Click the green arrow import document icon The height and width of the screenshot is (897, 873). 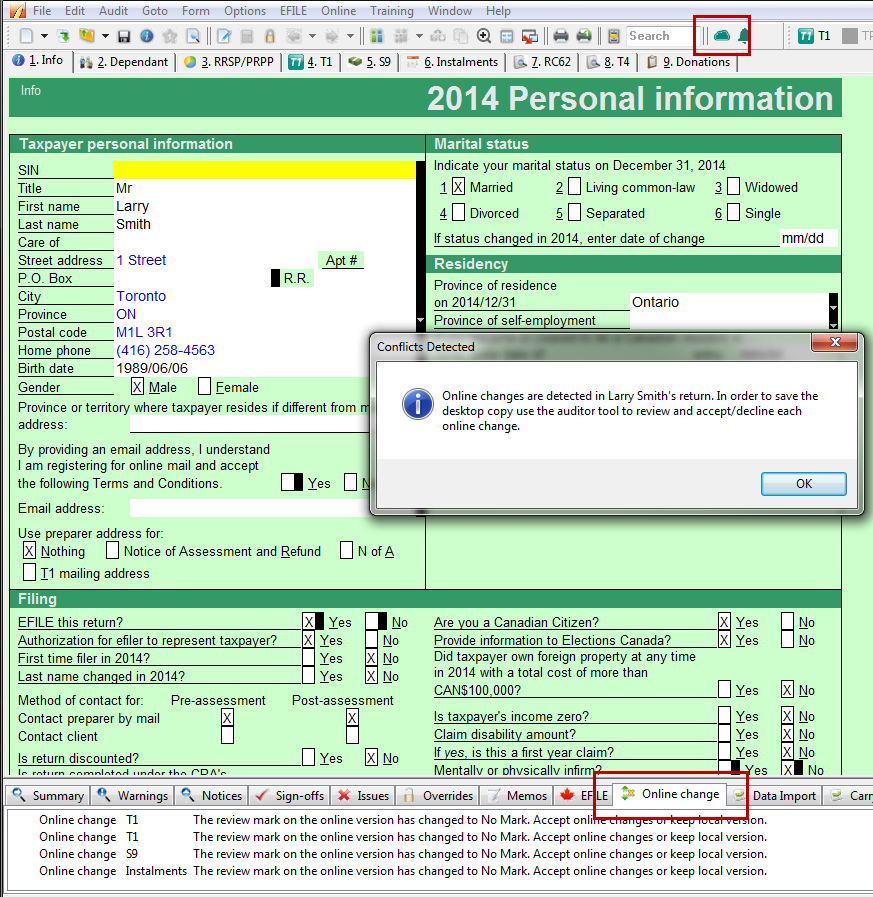(x=63, y=36)
